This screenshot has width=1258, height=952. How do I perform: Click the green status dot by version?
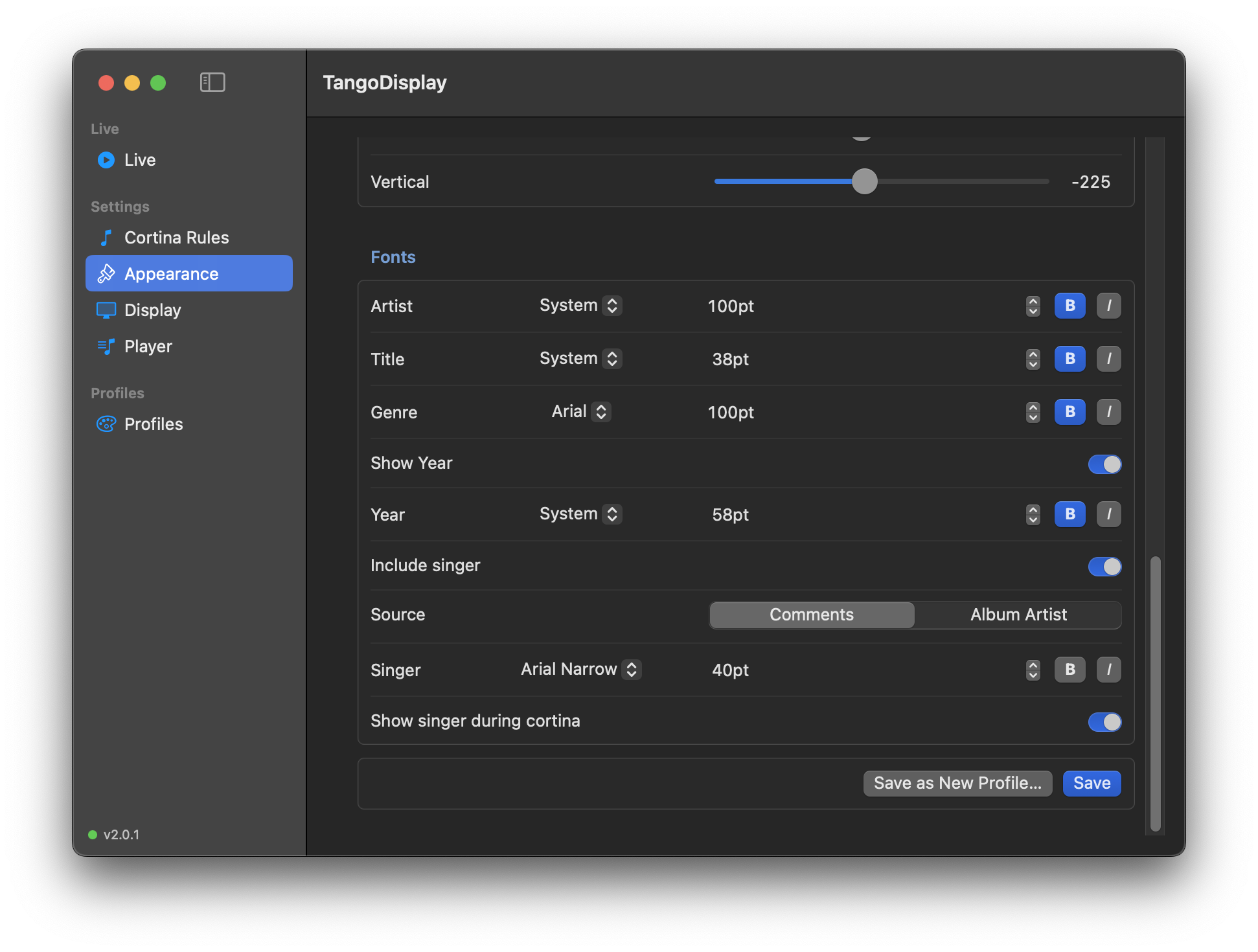point(93,835)
